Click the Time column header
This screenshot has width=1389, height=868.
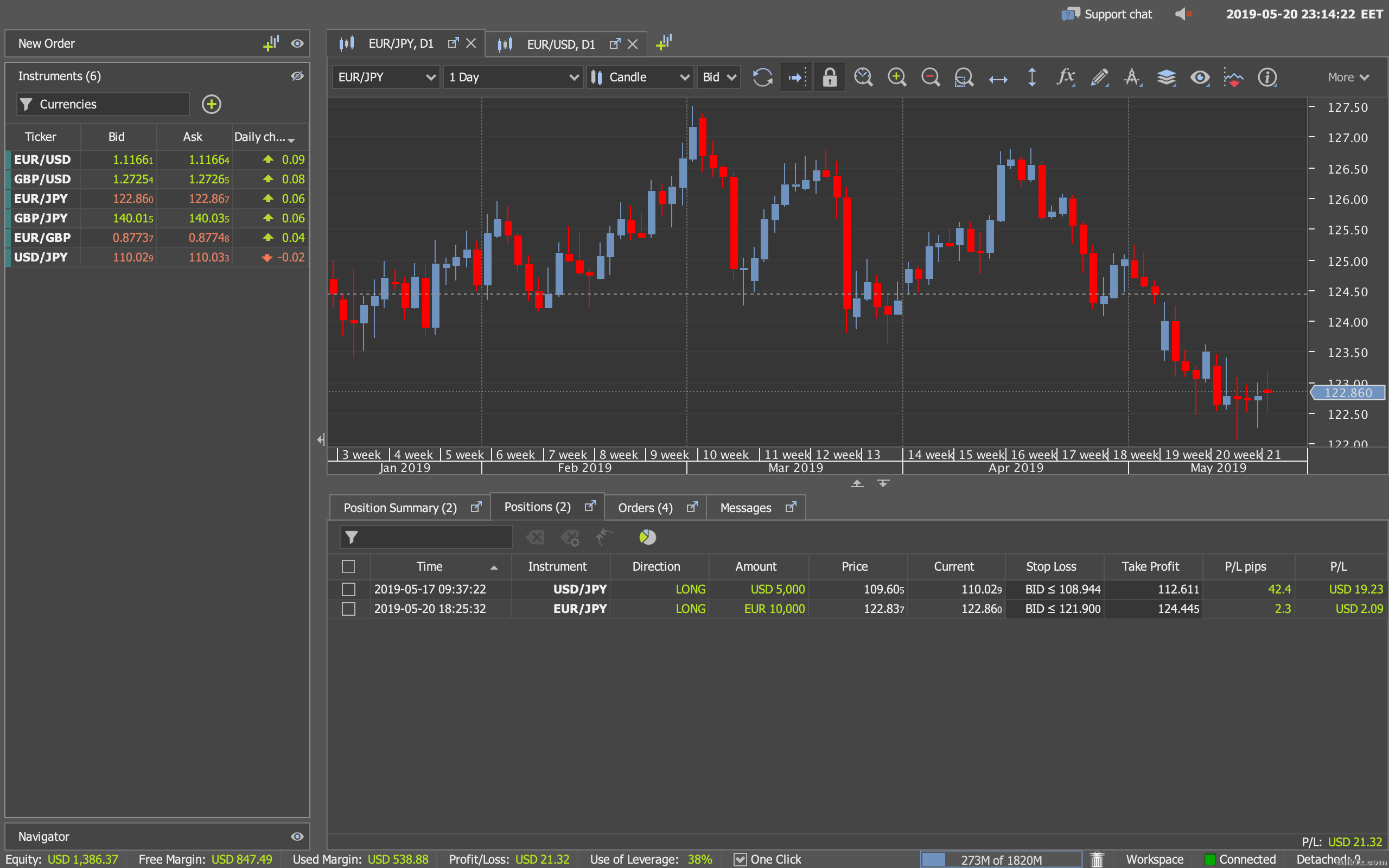tap(441, 566)
